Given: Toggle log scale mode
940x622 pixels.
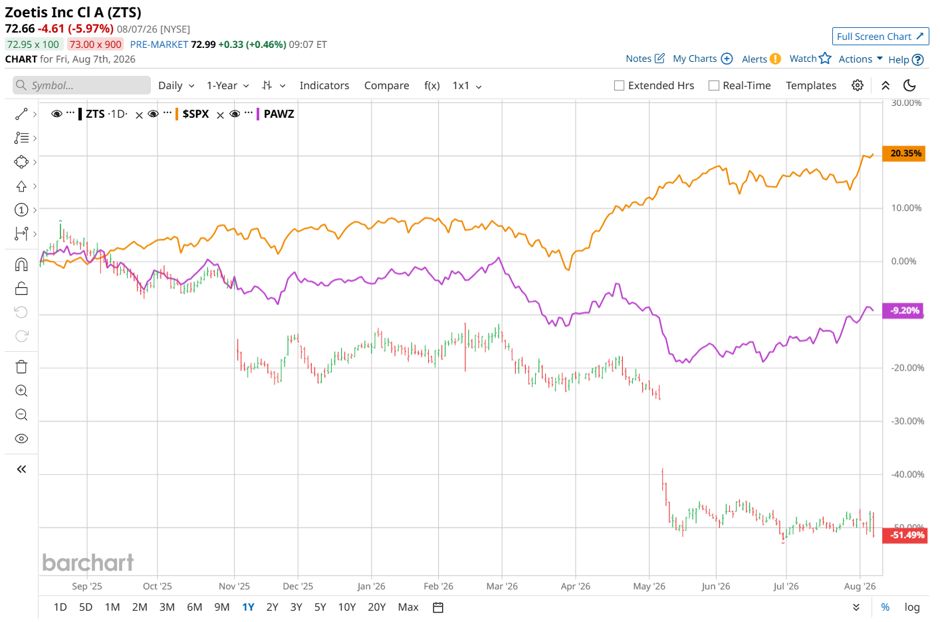Looking at the screenshot, I should [x=912, y=607].
